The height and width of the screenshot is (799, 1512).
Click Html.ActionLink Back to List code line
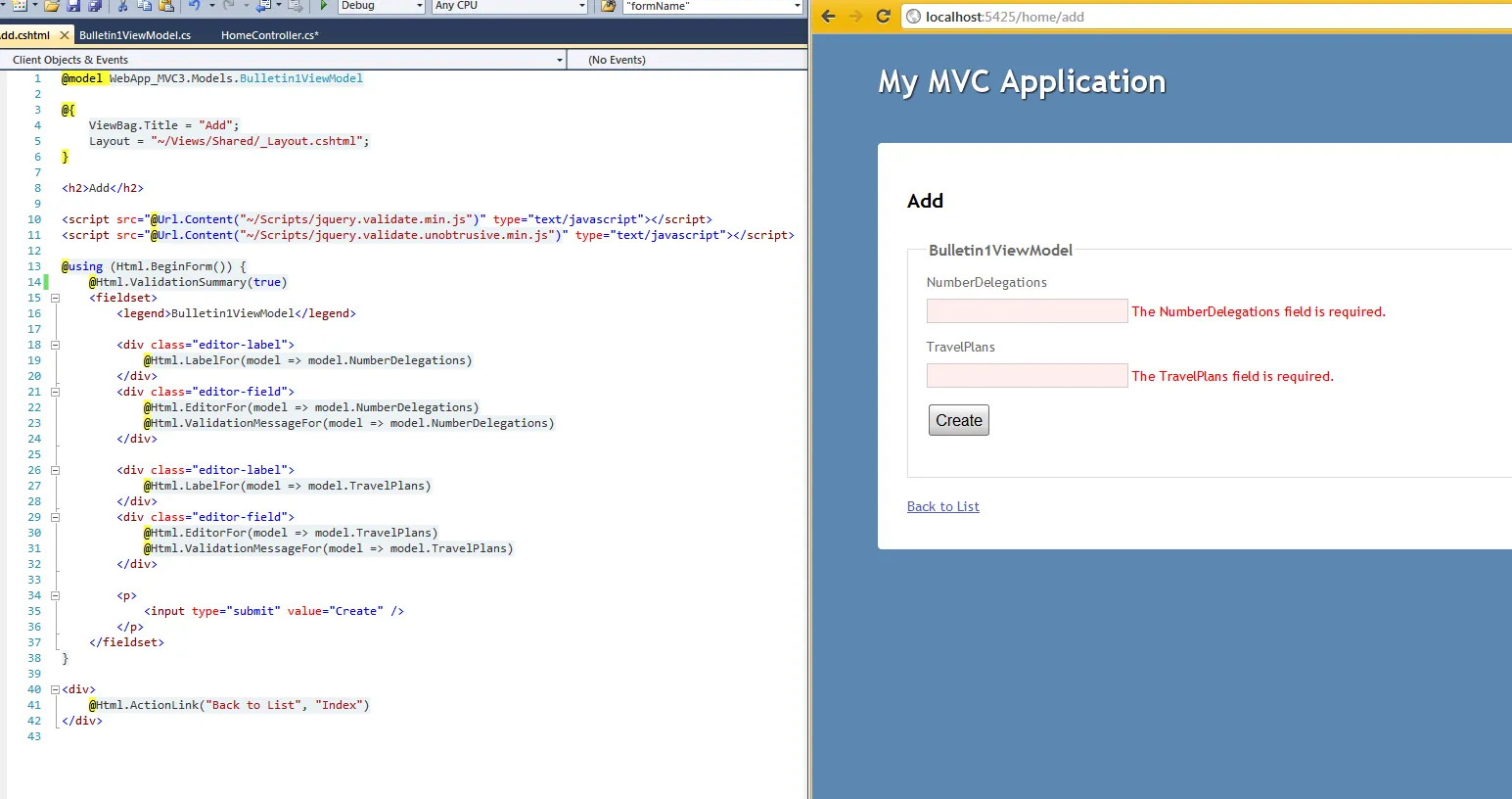point(229,705)
